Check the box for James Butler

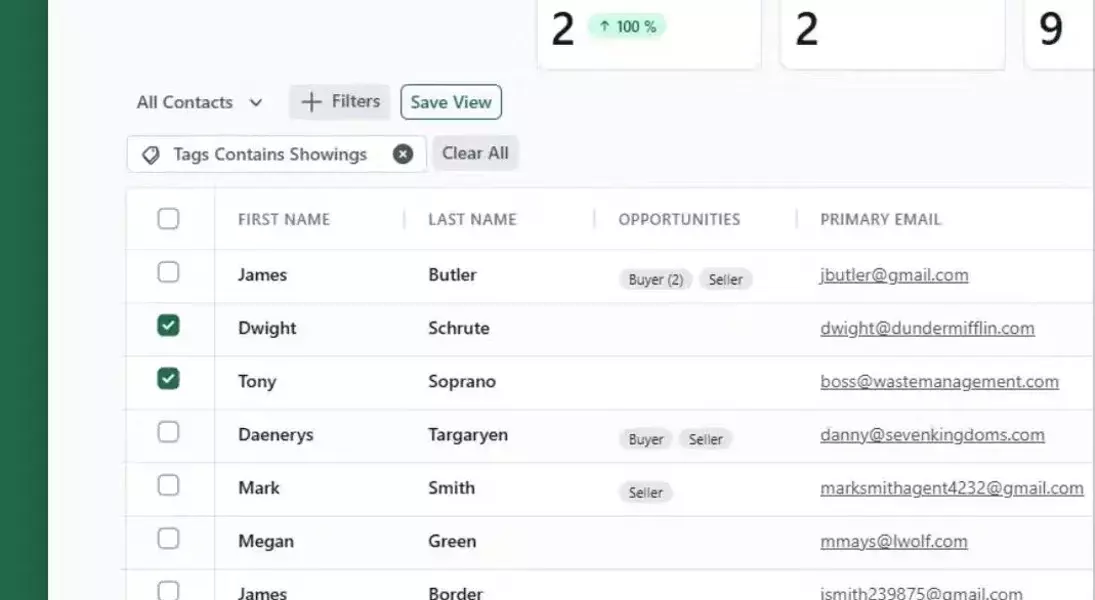tap(168, 272)
